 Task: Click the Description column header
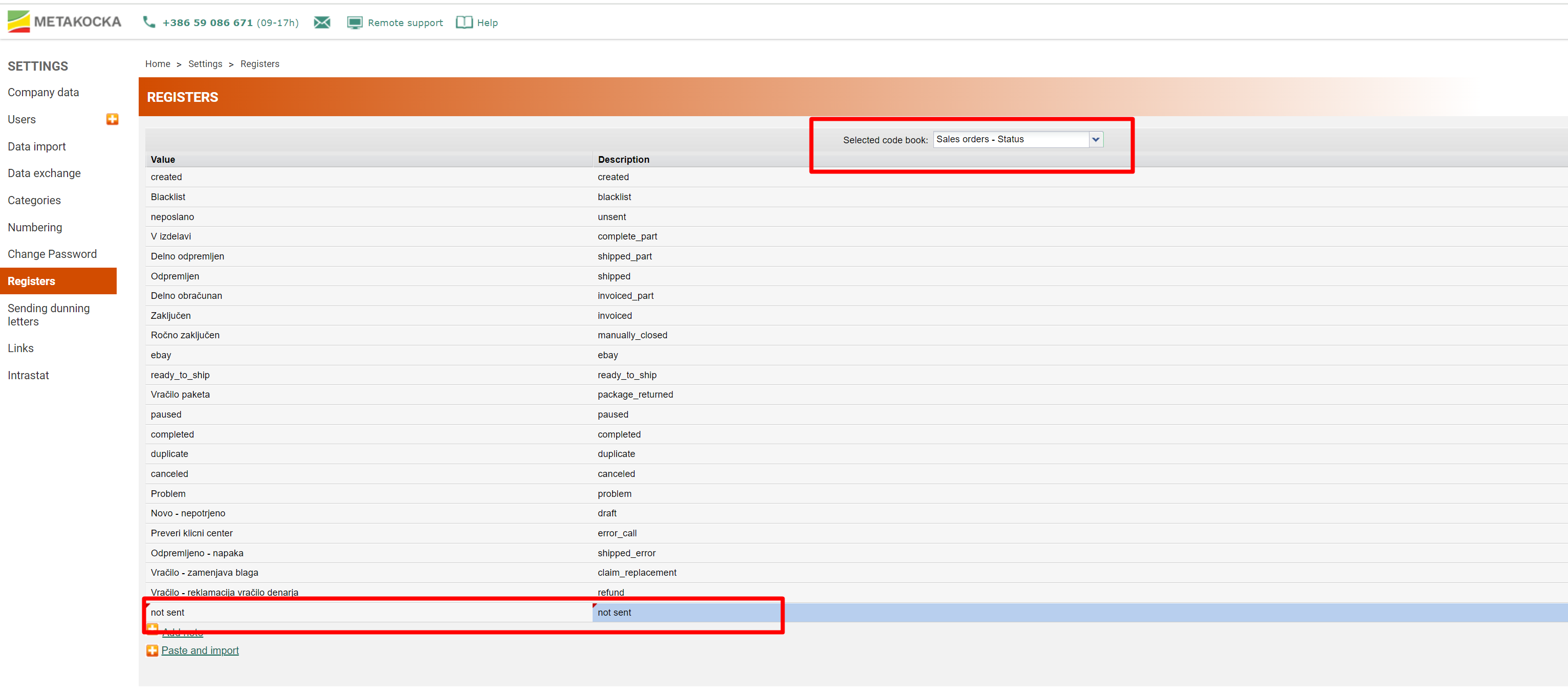click(x=623, y=160)
